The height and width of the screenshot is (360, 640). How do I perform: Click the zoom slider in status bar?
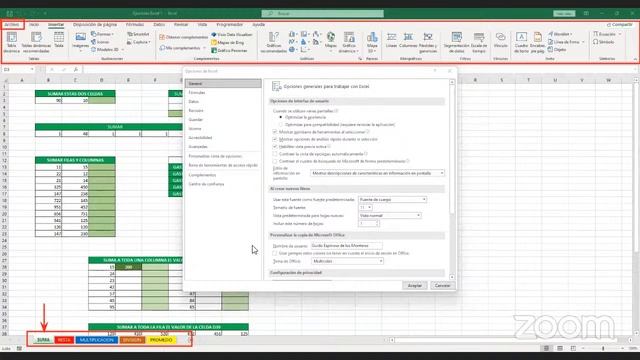603,348
